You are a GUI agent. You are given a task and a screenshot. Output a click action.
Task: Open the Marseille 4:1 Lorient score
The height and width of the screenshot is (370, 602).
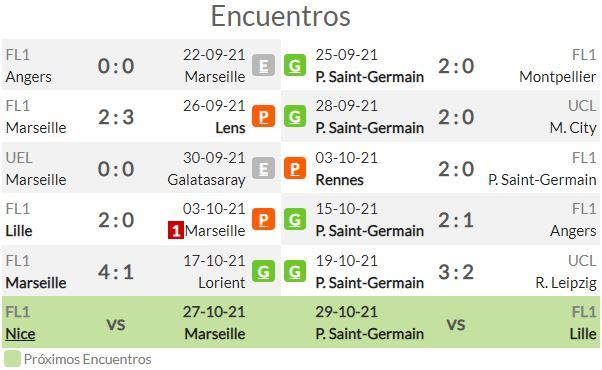pos(116,272)
